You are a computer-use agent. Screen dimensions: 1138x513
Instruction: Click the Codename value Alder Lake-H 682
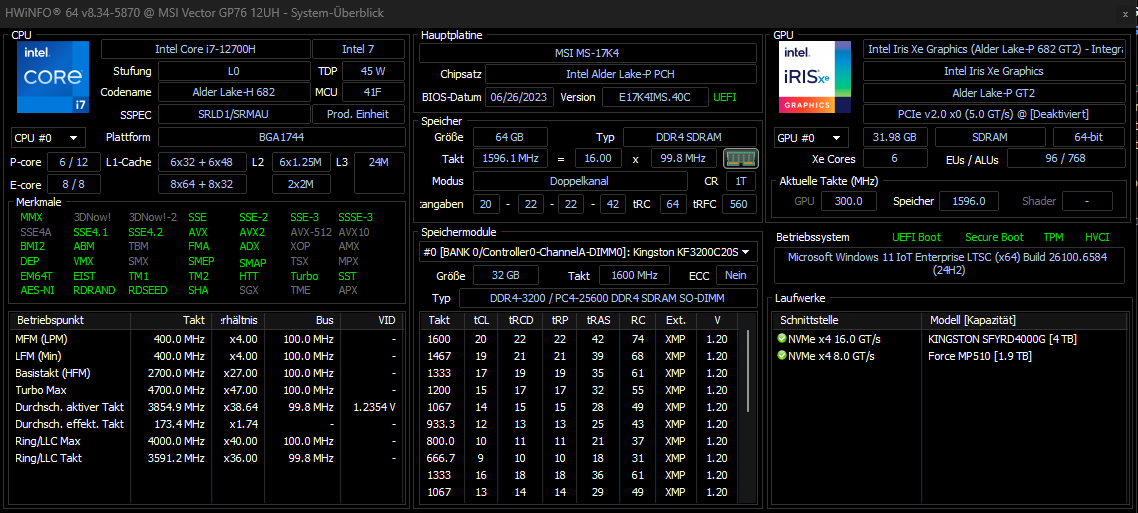coord(234,93)
